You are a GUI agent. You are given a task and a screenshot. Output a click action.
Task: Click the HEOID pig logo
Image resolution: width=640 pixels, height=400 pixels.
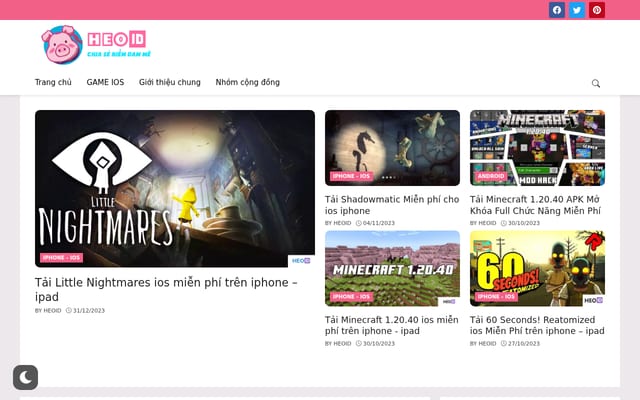pyautogui.click(x=96, y=44)
